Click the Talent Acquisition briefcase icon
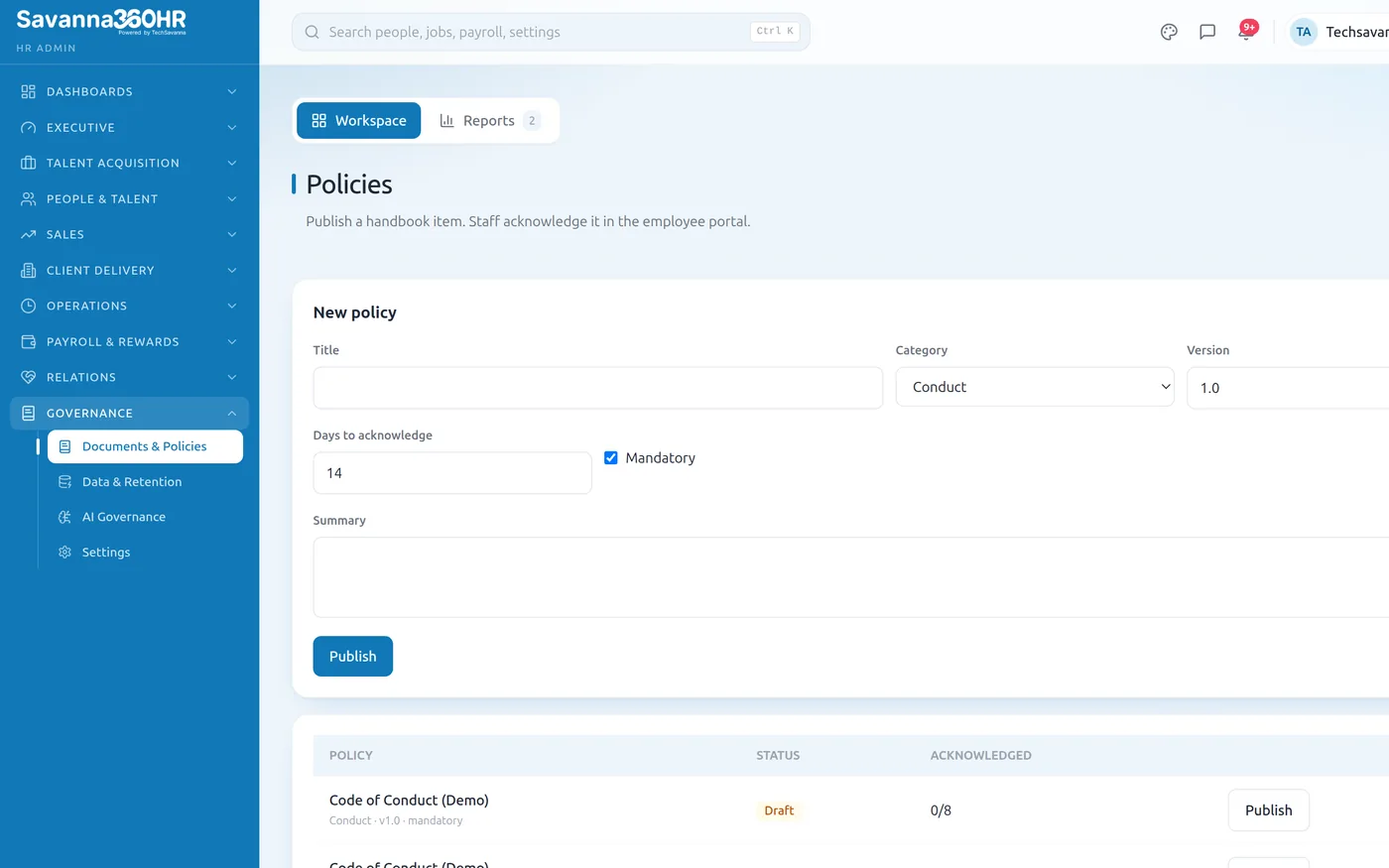Viewport: 1389px width, 868px height. pyautogui.click(x=28, y=163)
